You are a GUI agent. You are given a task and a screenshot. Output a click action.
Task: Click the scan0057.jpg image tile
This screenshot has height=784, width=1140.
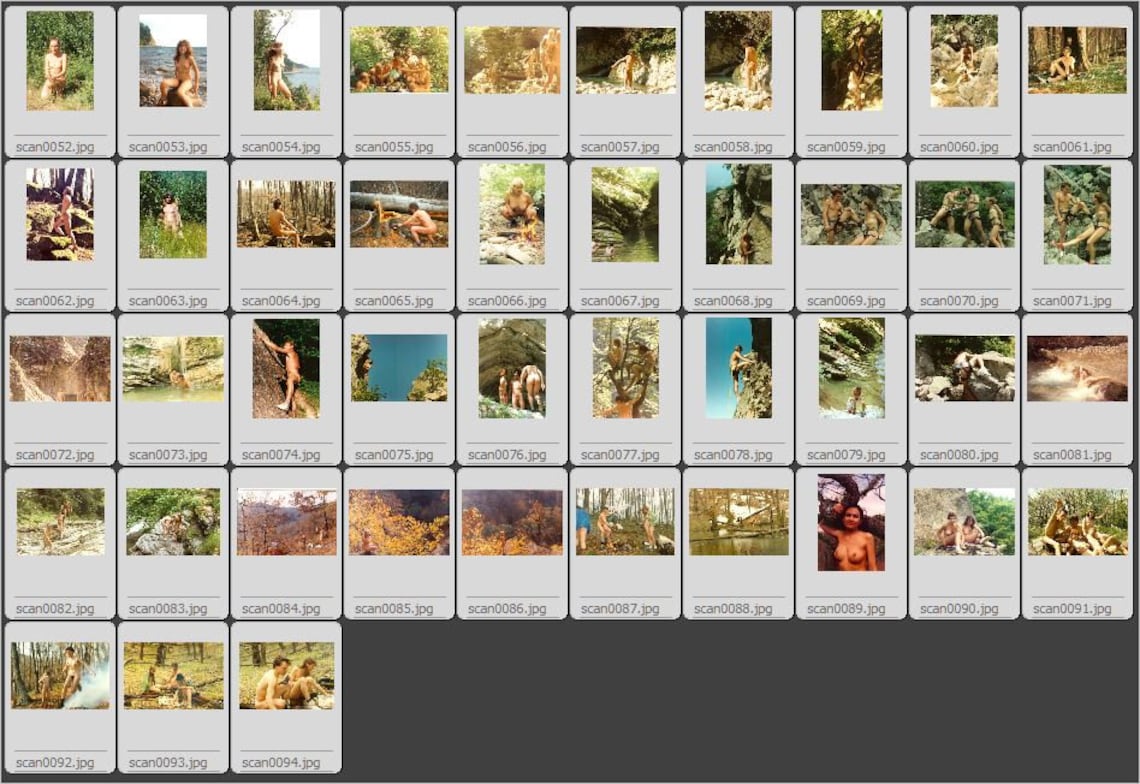[625, 60]
